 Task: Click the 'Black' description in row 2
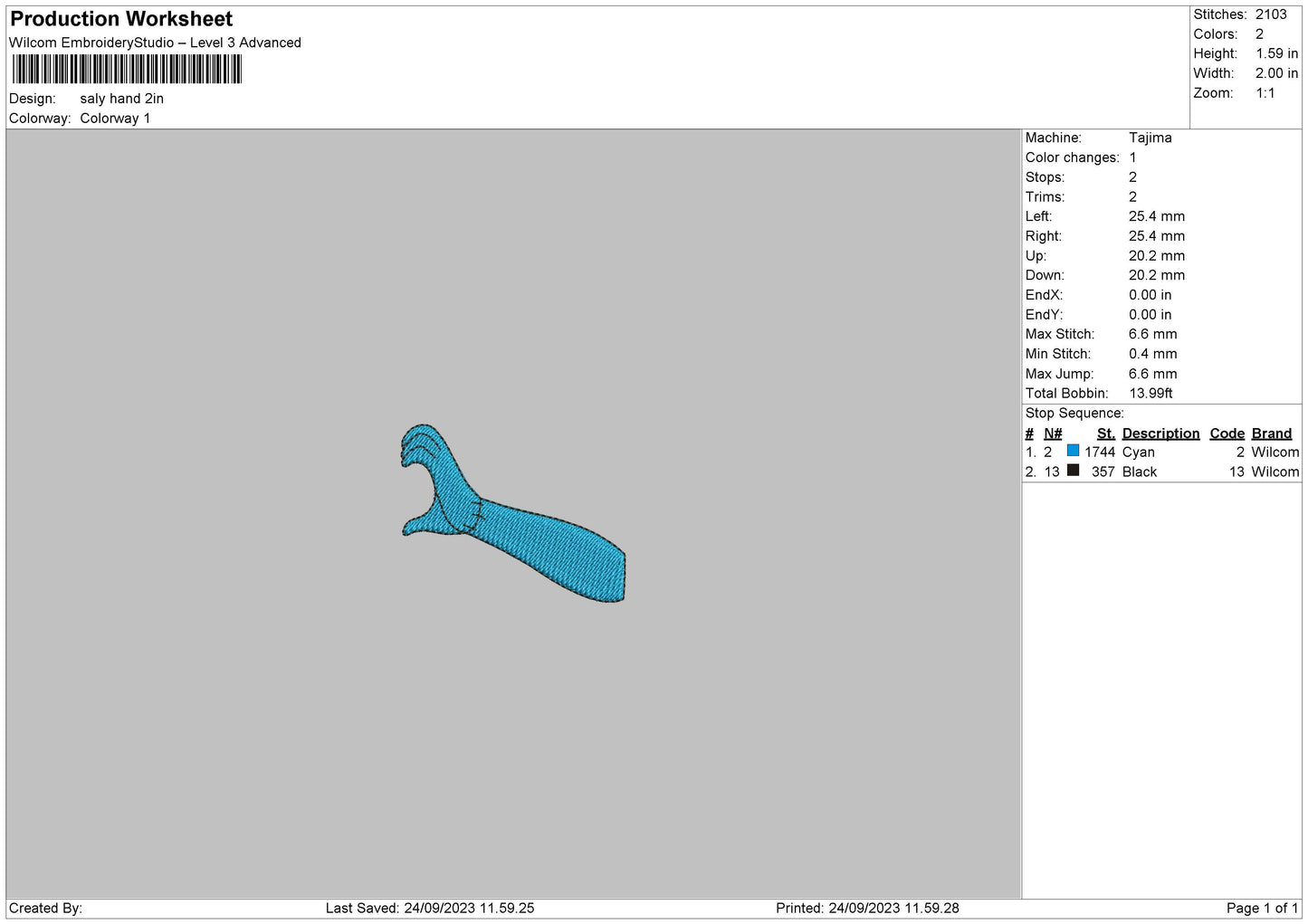click(x=1140, y=472)
